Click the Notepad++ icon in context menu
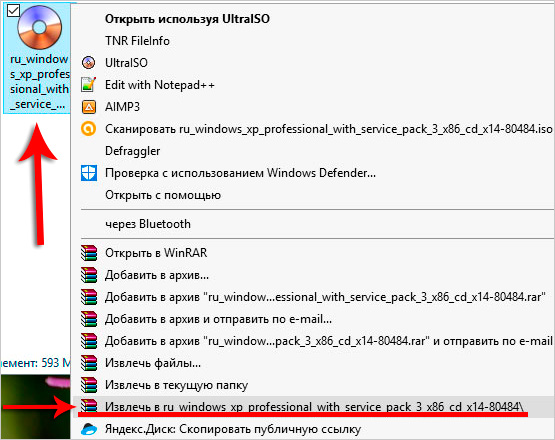 click(88, 85)
